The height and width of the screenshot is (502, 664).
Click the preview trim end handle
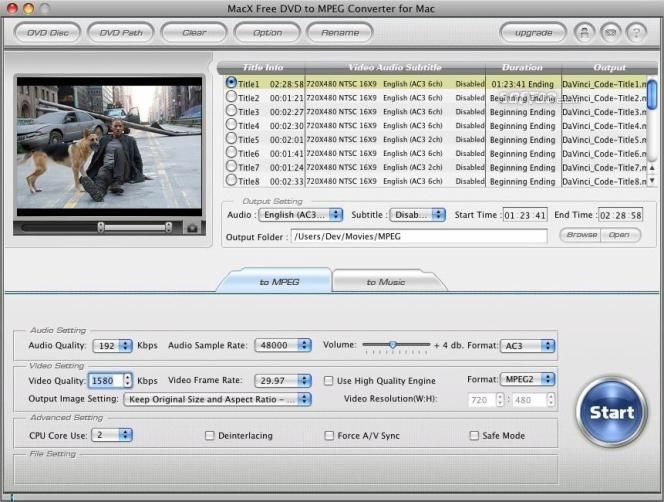tap(169, 227)
